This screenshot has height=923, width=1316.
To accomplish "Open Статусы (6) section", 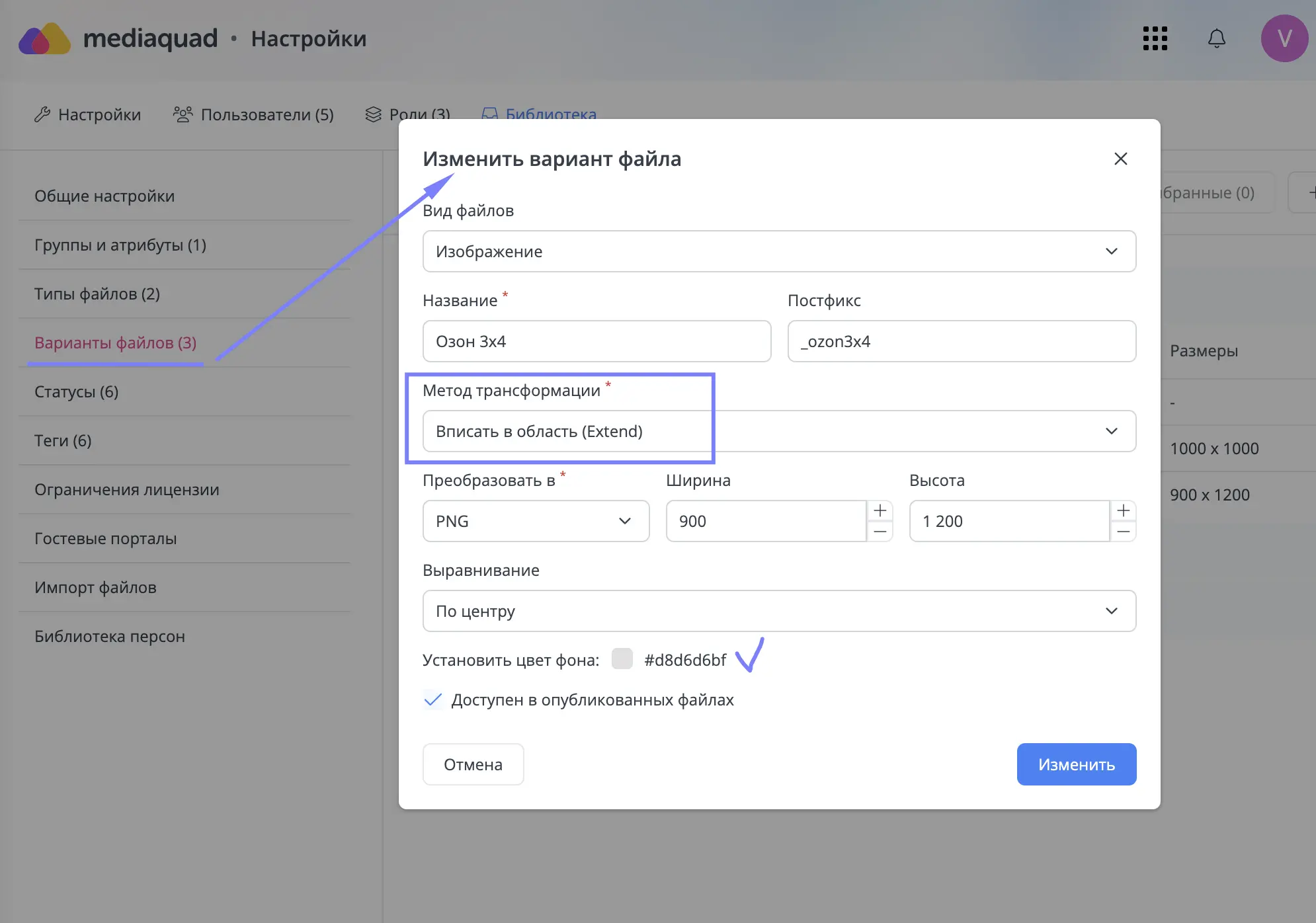I will 185,391.
